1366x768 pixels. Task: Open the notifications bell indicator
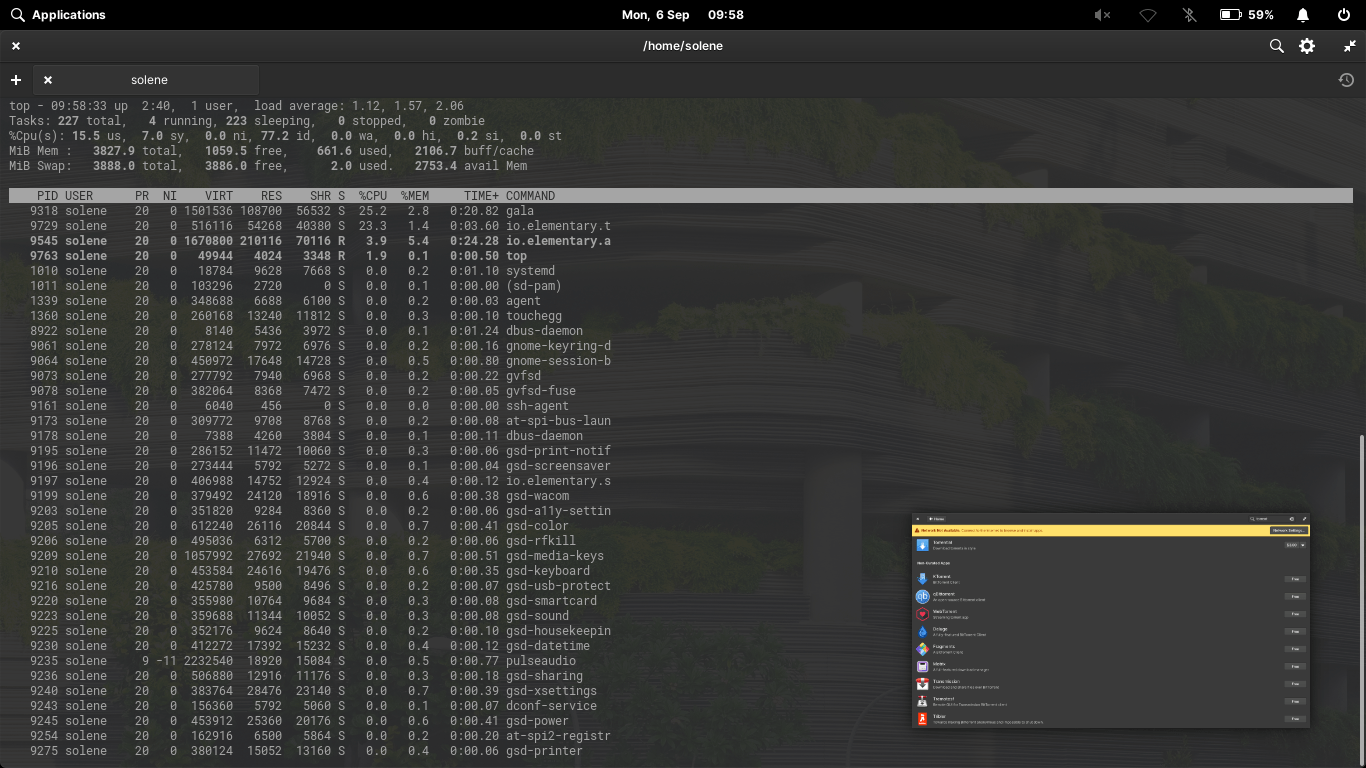click(1303, 15)
